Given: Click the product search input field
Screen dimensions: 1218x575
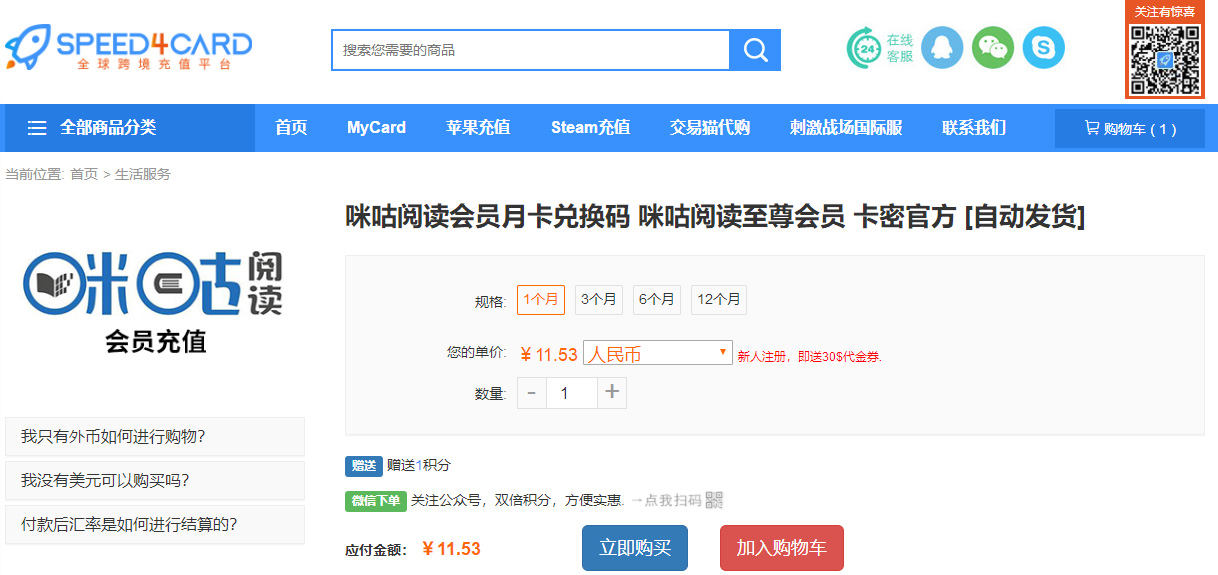Looking at the screenshot, I should click(531, 50).
